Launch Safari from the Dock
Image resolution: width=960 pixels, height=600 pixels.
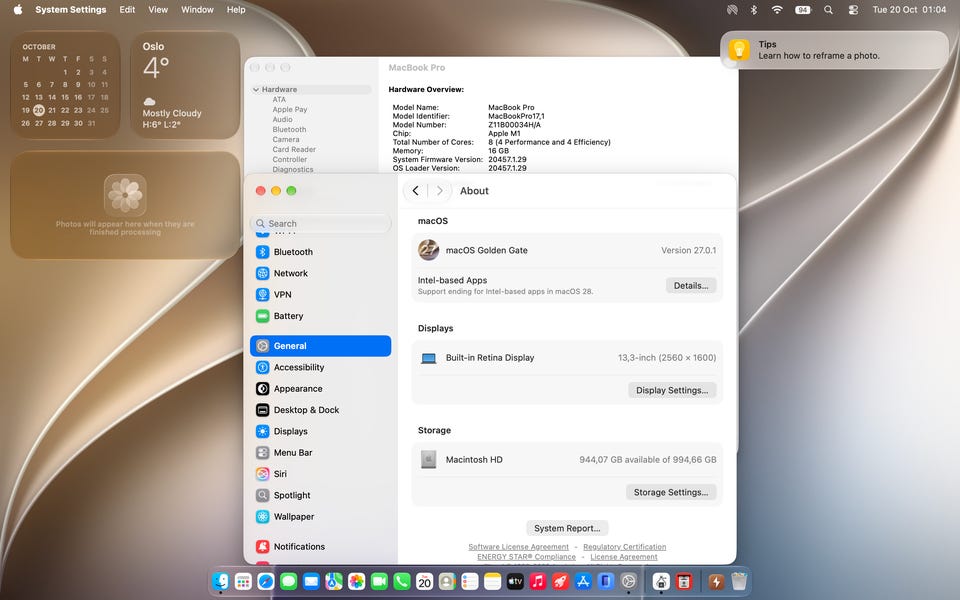(266, 581)
